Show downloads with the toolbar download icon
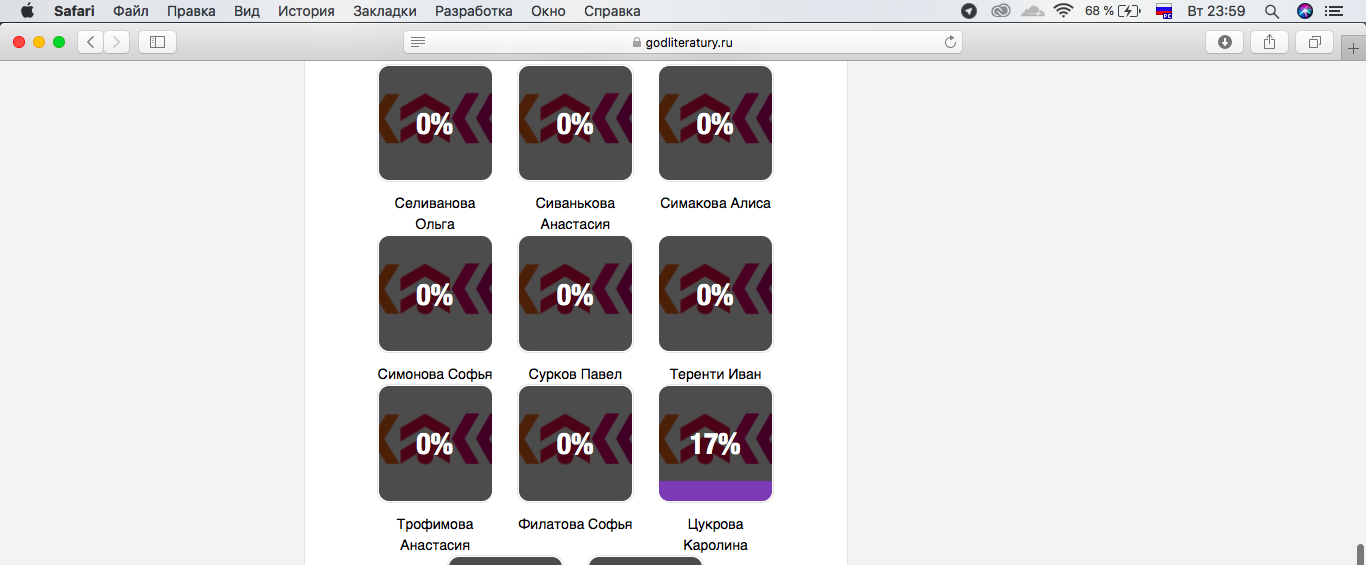The width and height of the screenshot is (1366, 565). click(x=1225, y=42)
